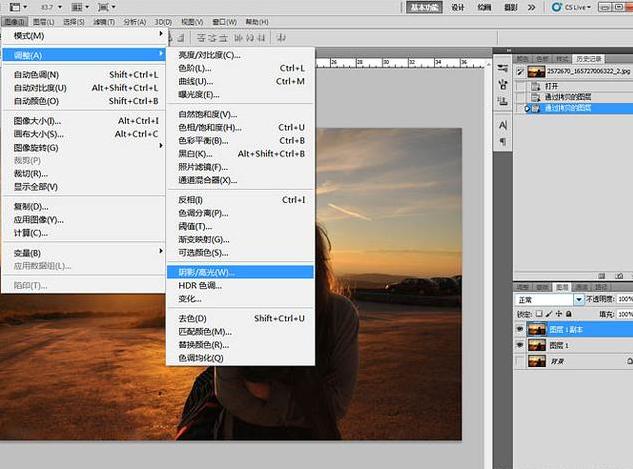Click the create new snapshot icon in History panel
This screenshot has width=633, height=469.
[619, 276]
